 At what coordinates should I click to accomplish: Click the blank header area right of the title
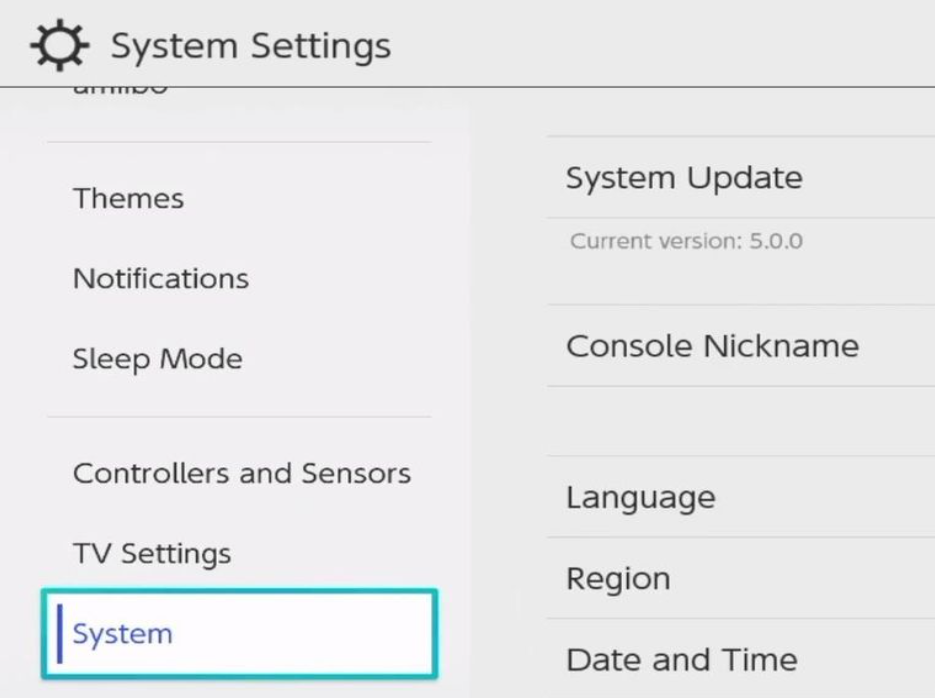tap(662, 44)
